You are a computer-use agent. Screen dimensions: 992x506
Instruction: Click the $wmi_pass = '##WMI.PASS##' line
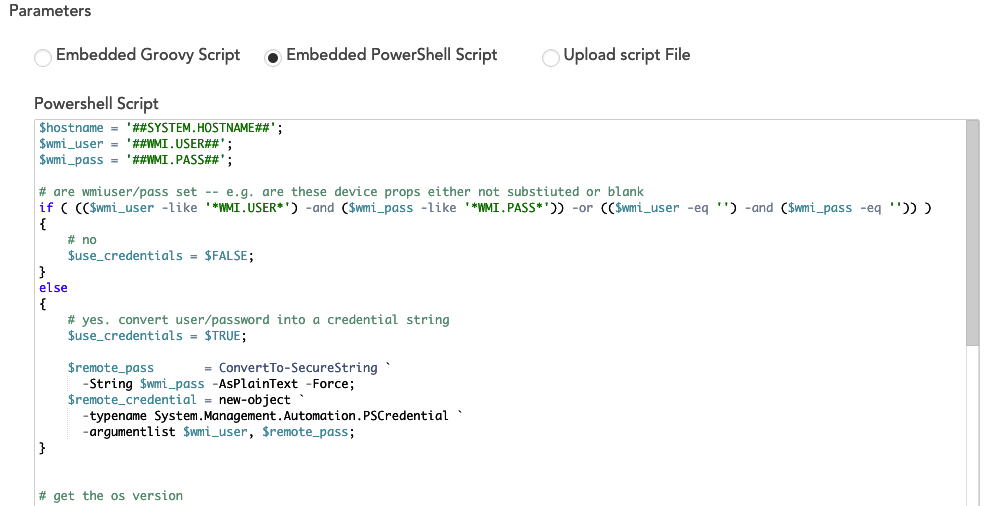click(x=139, y=159)
